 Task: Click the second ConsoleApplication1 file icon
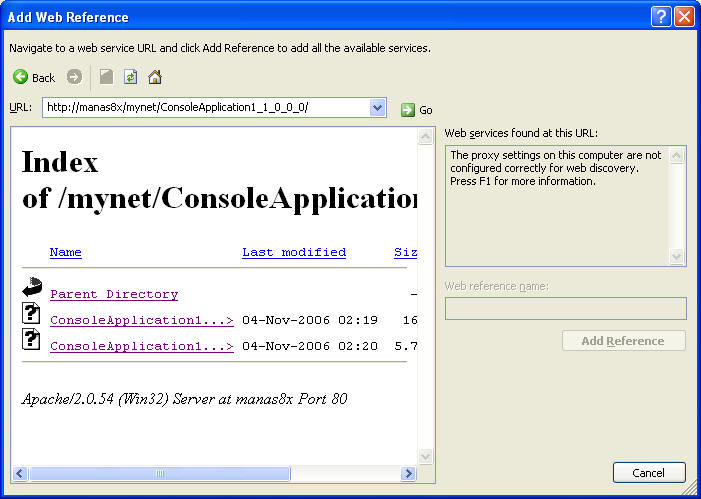[31, 341]
